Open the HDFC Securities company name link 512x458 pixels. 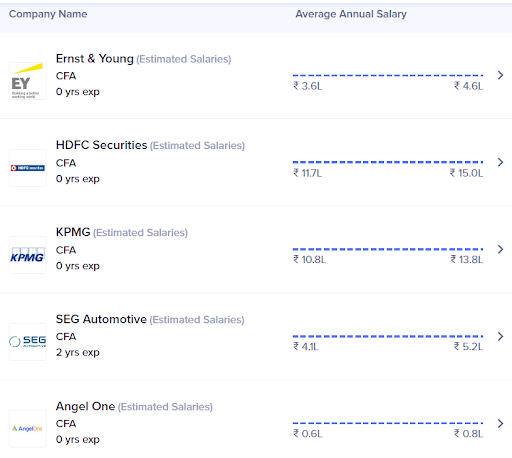tap(101, 145)
